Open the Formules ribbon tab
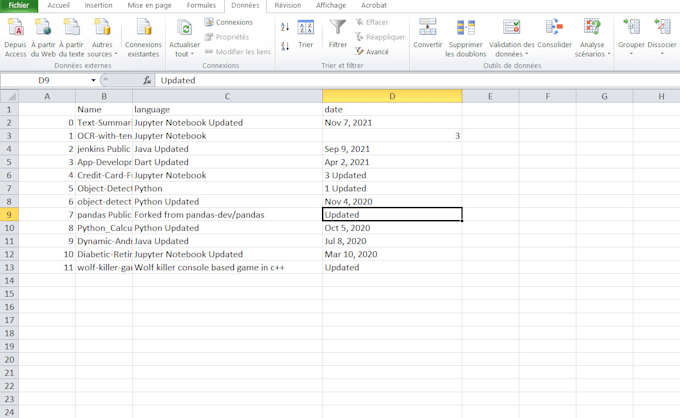 point(201,5)
